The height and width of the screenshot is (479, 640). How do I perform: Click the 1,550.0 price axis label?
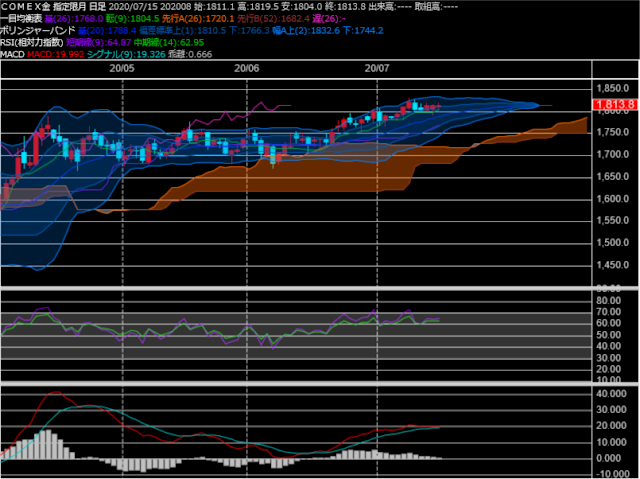point(613,220)
